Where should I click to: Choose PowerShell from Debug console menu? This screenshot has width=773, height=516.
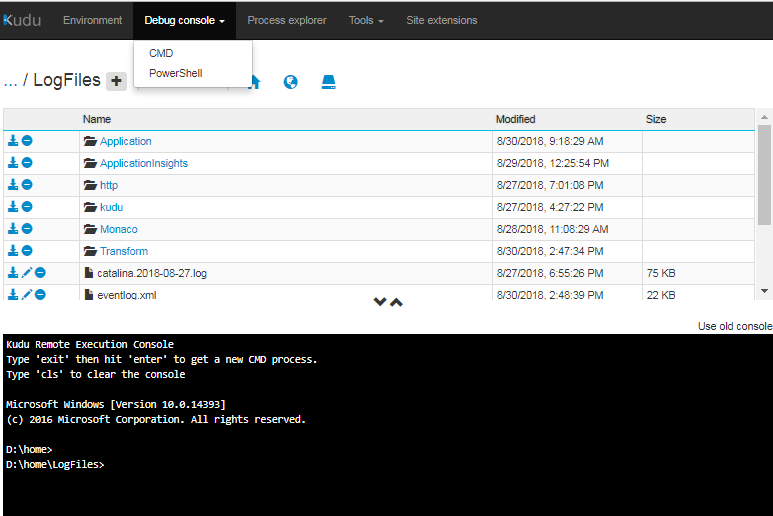point(175,73)
